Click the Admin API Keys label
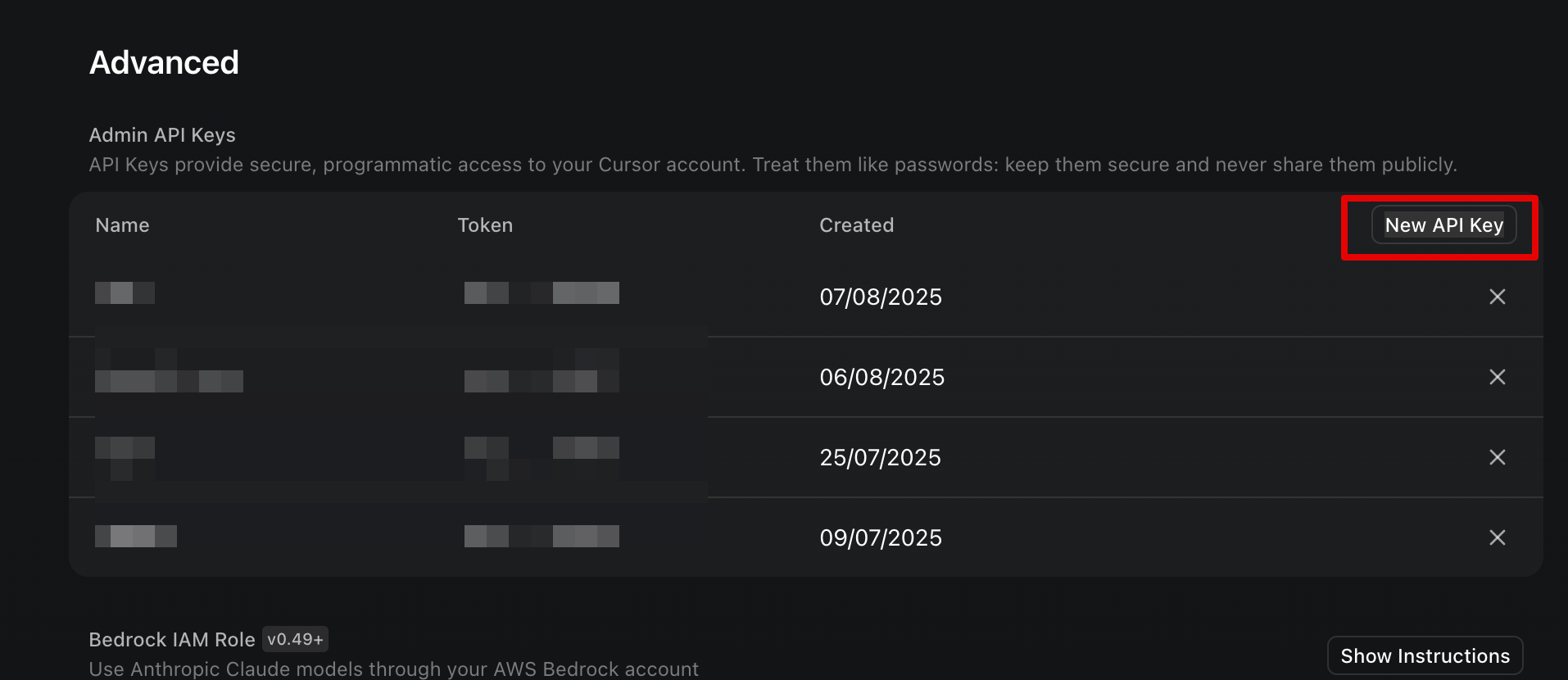 pyautogui.click(x=162, y=135)
